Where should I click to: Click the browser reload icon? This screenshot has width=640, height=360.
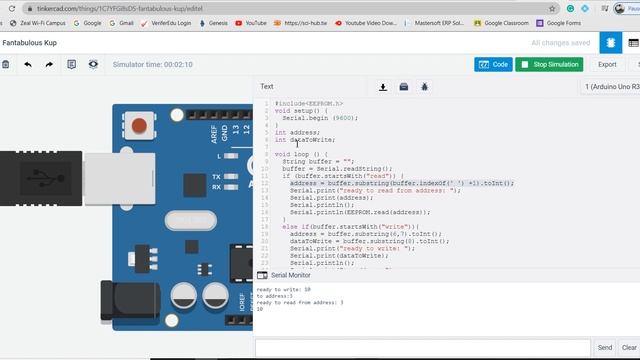click(x=12, y=8)
